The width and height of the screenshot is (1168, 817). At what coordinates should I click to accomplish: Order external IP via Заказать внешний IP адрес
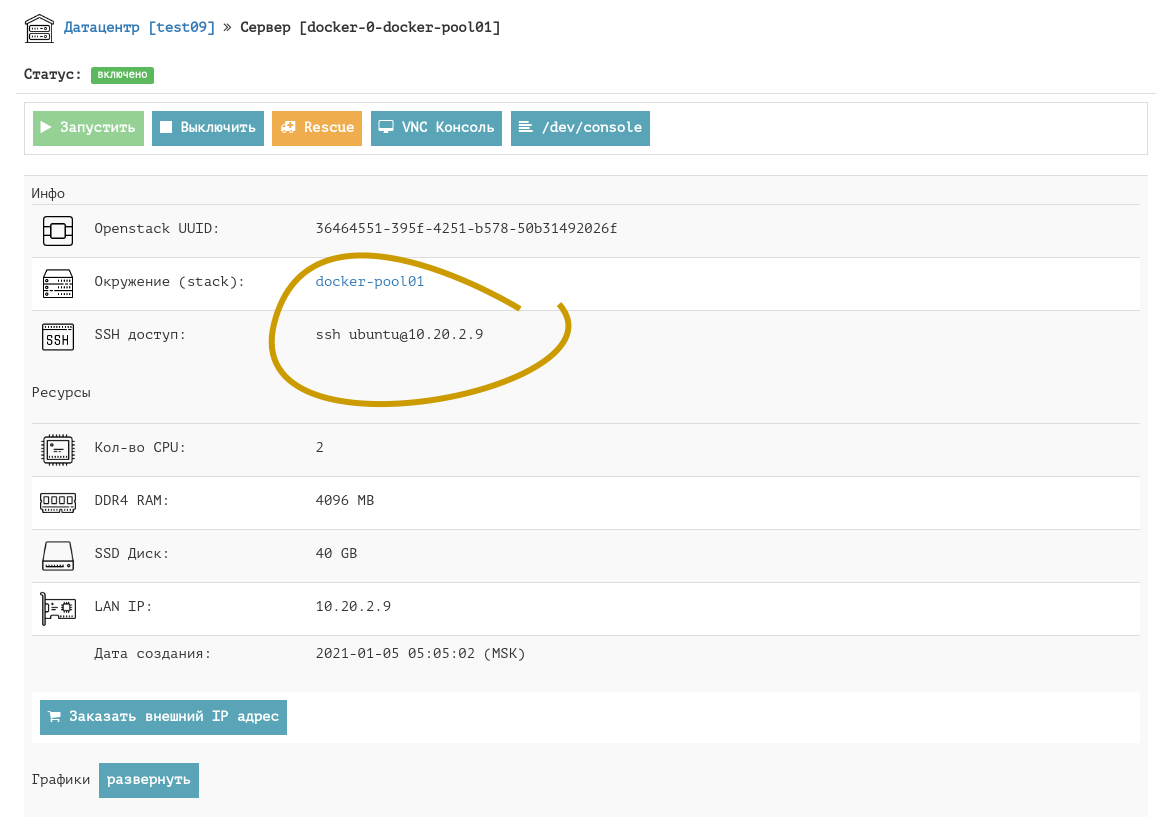point(163,718)
